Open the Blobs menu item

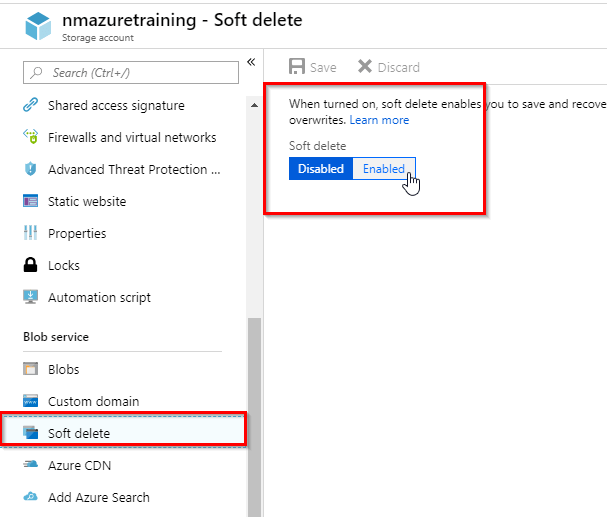64,370
